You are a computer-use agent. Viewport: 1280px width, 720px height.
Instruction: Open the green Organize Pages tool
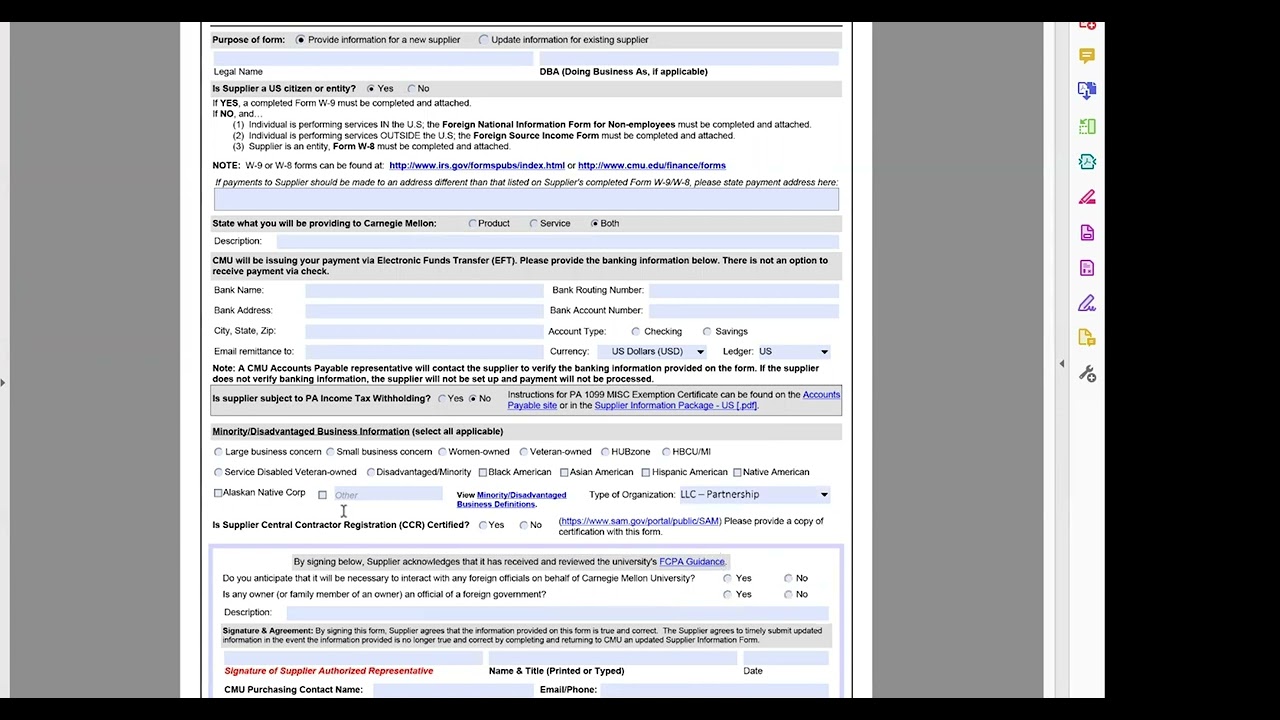pos(1087,126)
